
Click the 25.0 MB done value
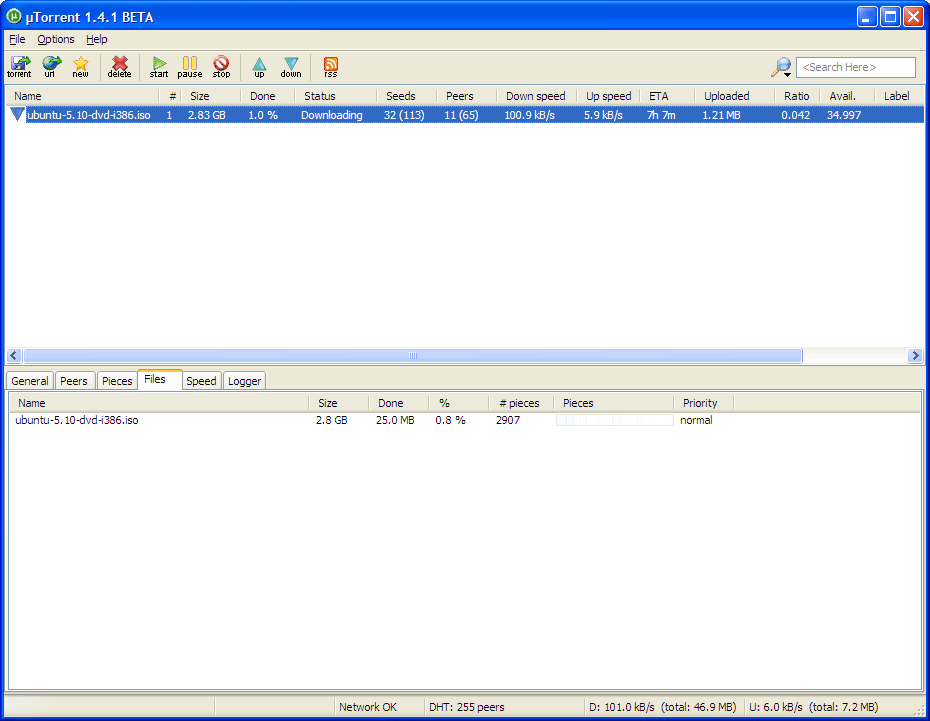point(395,420)
